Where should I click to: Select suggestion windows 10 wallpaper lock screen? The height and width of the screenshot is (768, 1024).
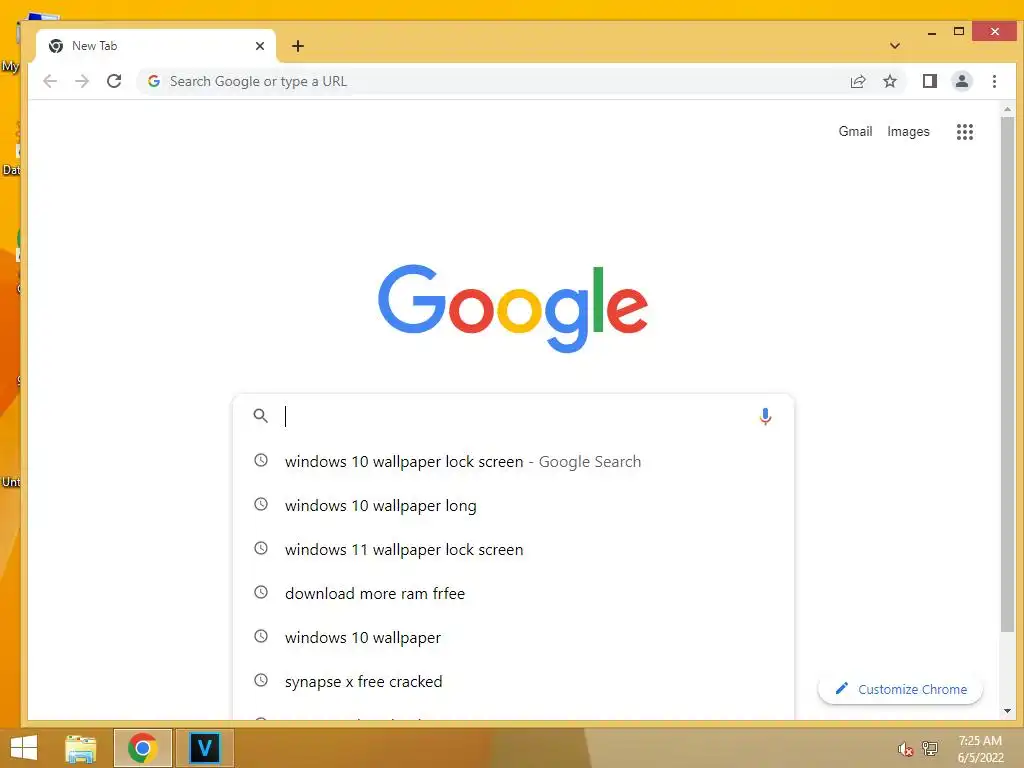coord(513,462)
